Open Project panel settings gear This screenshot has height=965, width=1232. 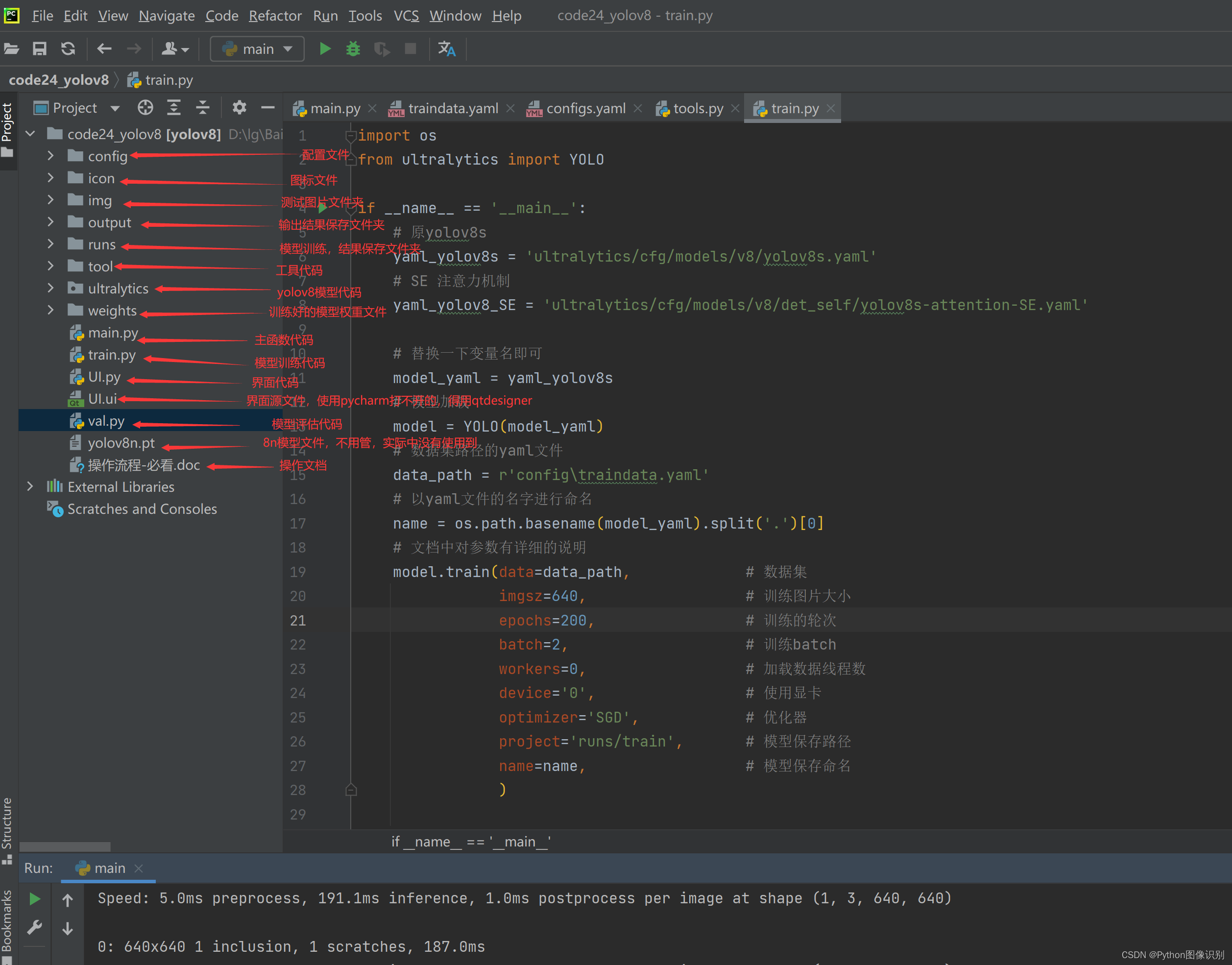click(240, 107)
